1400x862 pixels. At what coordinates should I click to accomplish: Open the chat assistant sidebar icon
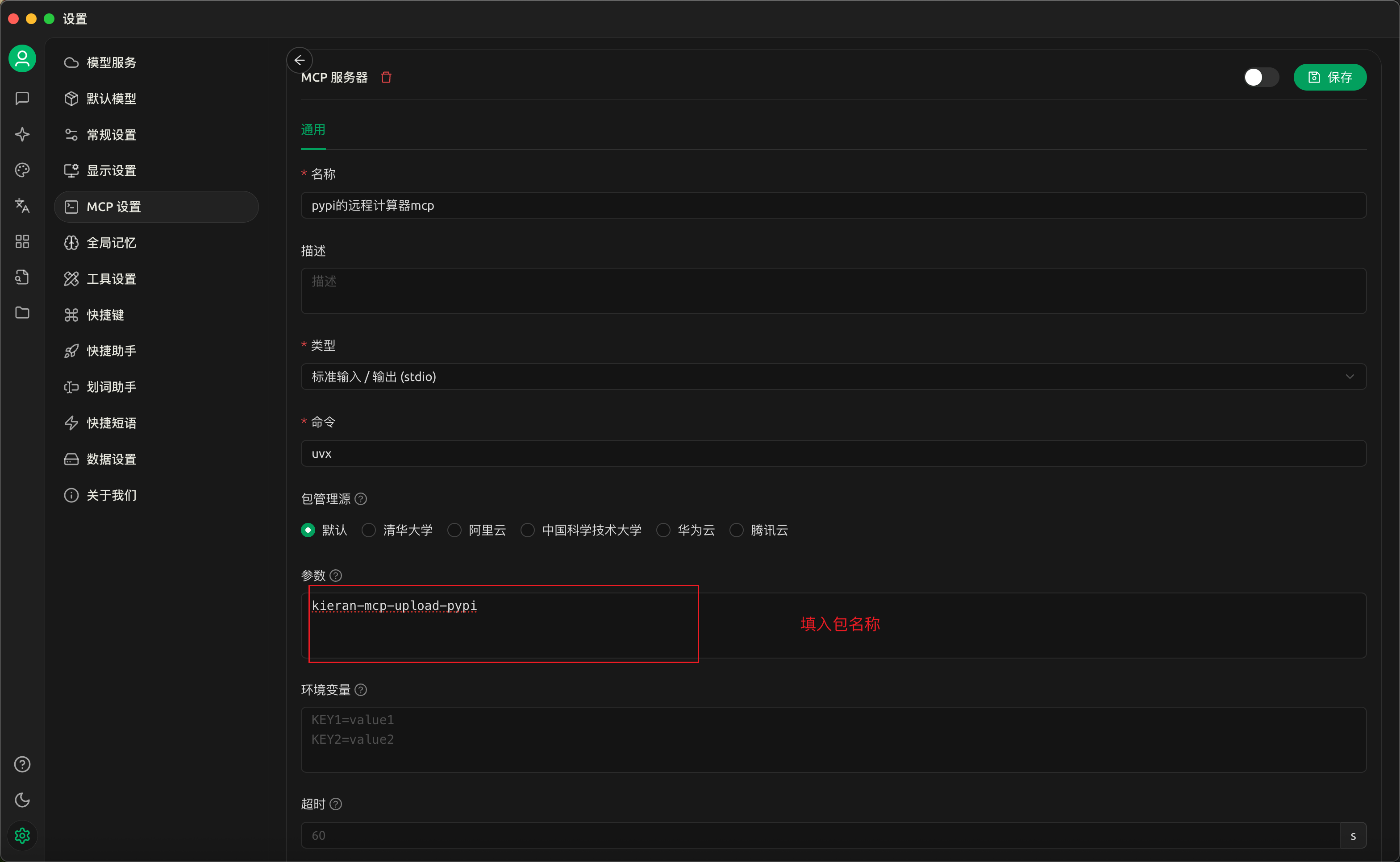click(22, 99)
